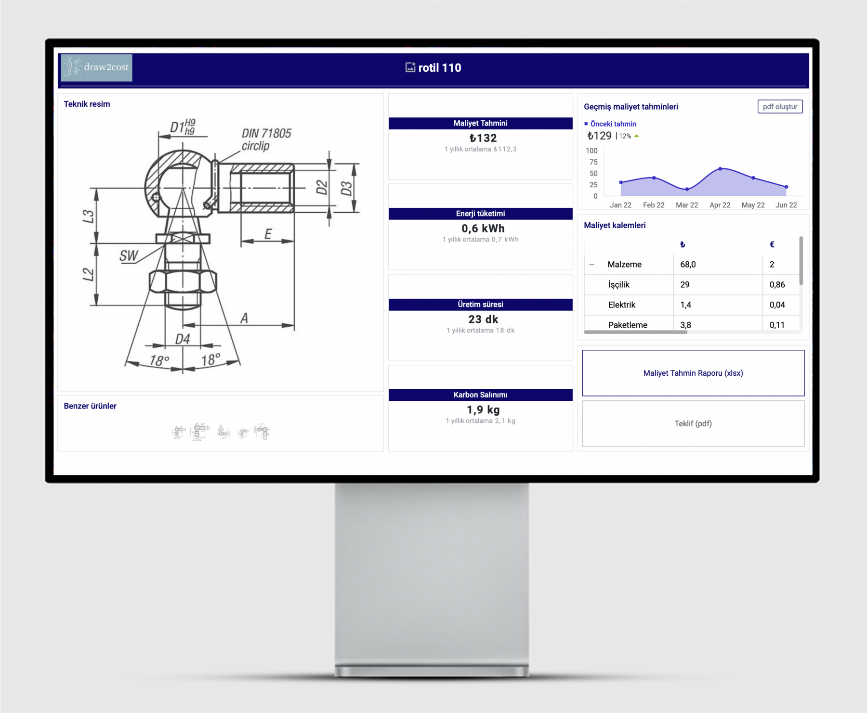
Task: Click the pdf oluştur button
Action: (x=780, y=107)
